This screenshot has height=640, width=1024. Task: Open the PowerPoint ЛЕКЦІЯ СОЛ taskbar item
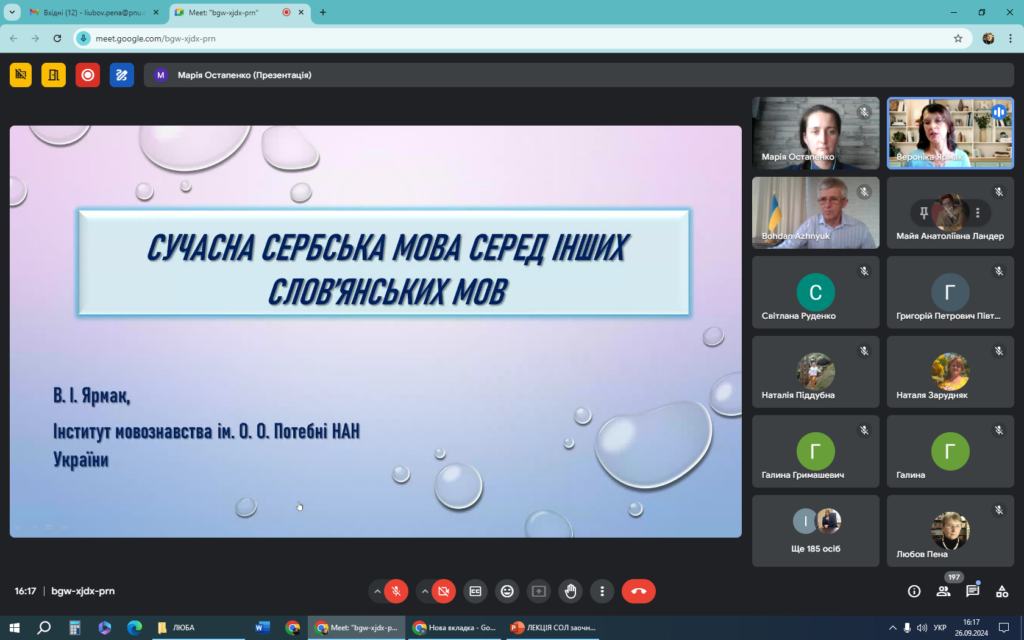(x=553, y=628)
